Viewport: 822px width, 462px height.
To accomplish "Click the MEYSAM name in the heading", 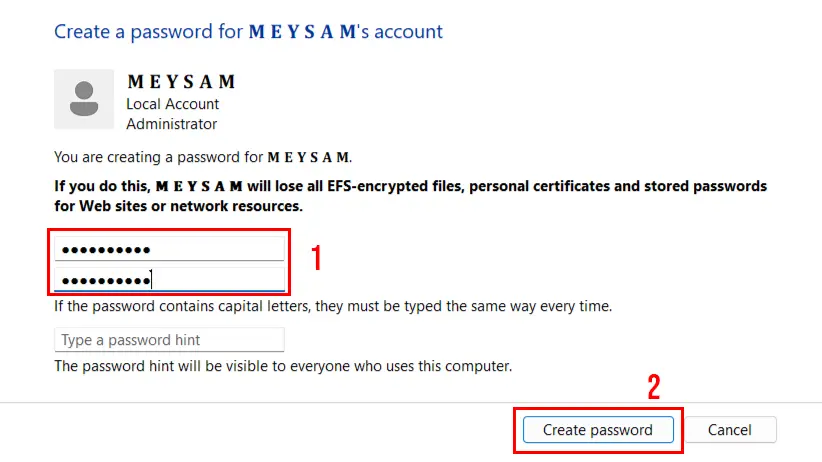I will (x=303, y=32).
